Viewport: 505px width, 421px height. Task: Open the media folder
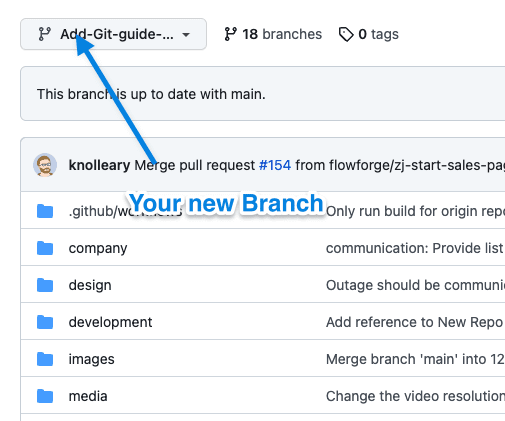click(x=88, y=396)
